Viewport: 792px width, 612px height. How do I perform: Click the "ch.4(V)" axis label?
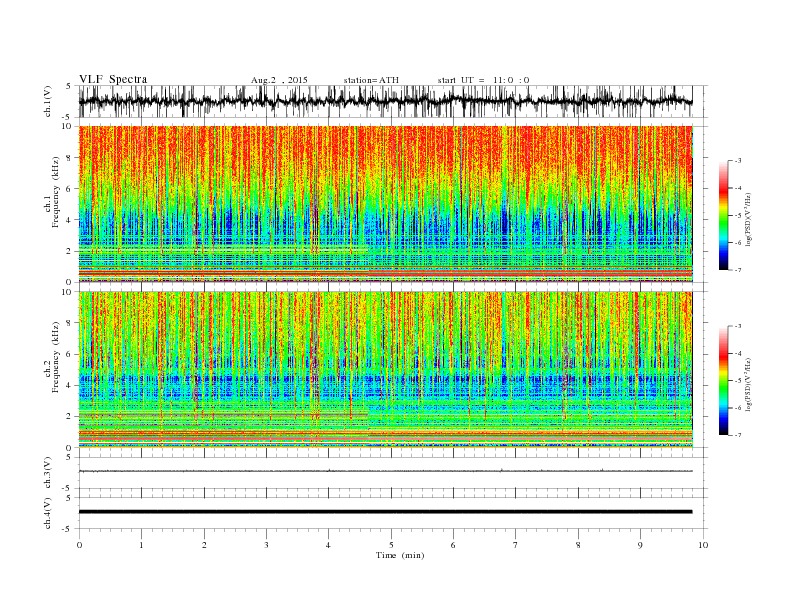(47, 514)
